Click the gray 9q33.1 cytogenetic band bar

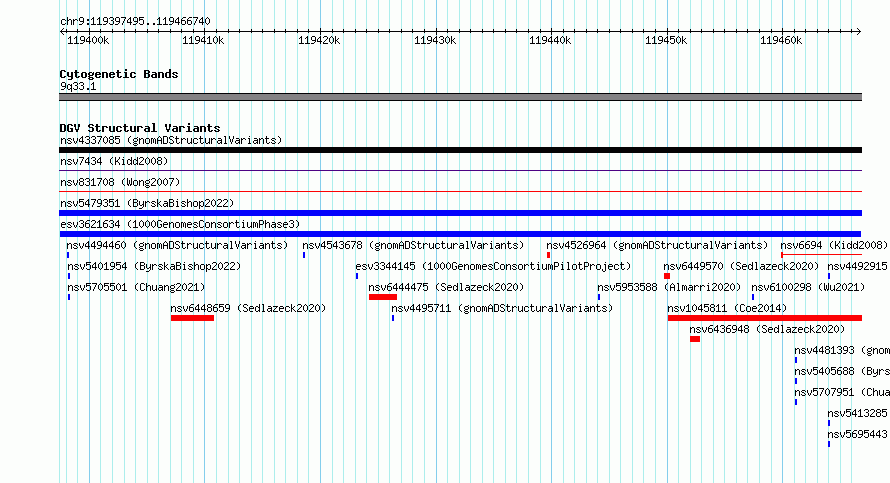(x=460, y=97)
